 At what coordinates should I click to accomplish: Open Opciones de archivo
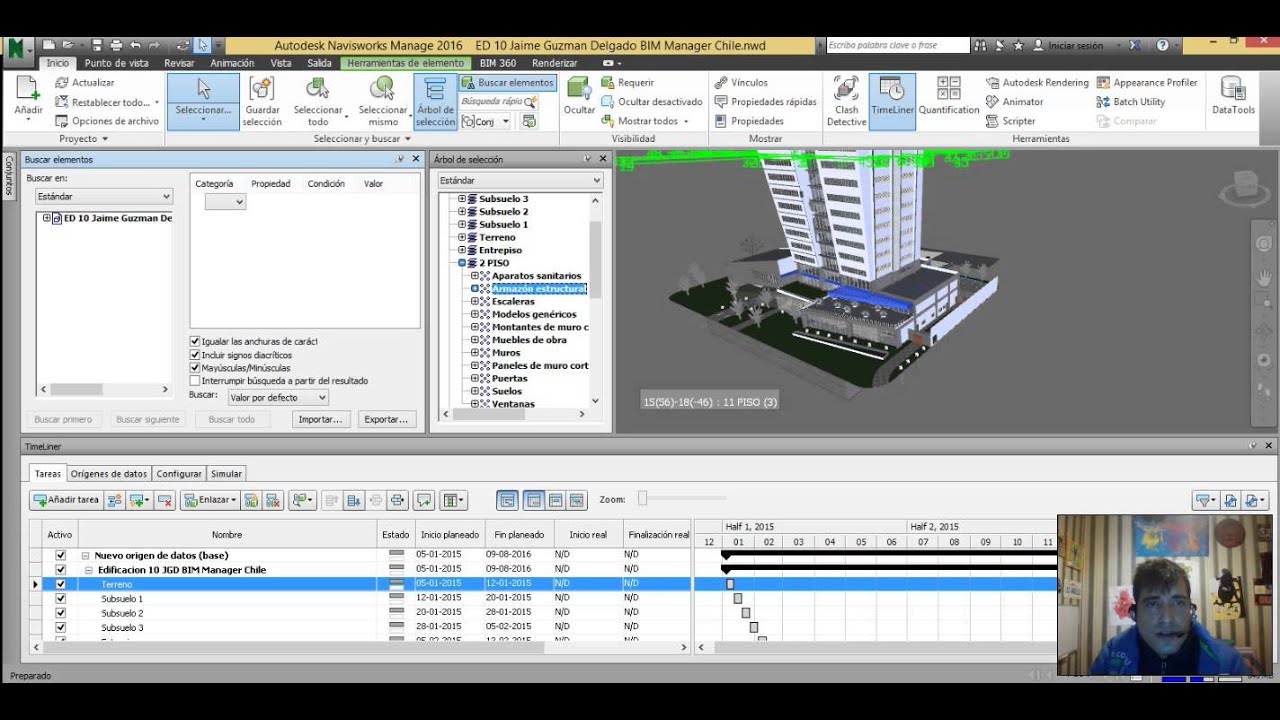point(107,121)
